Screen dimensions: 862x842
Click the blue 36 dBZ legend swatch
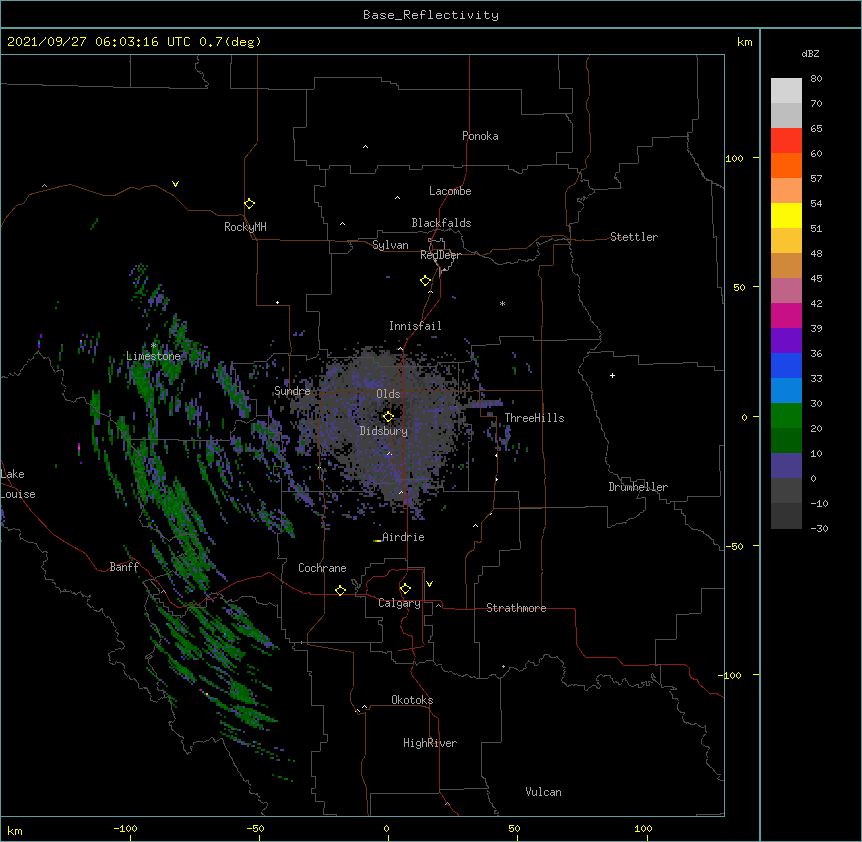click(786, 365)
